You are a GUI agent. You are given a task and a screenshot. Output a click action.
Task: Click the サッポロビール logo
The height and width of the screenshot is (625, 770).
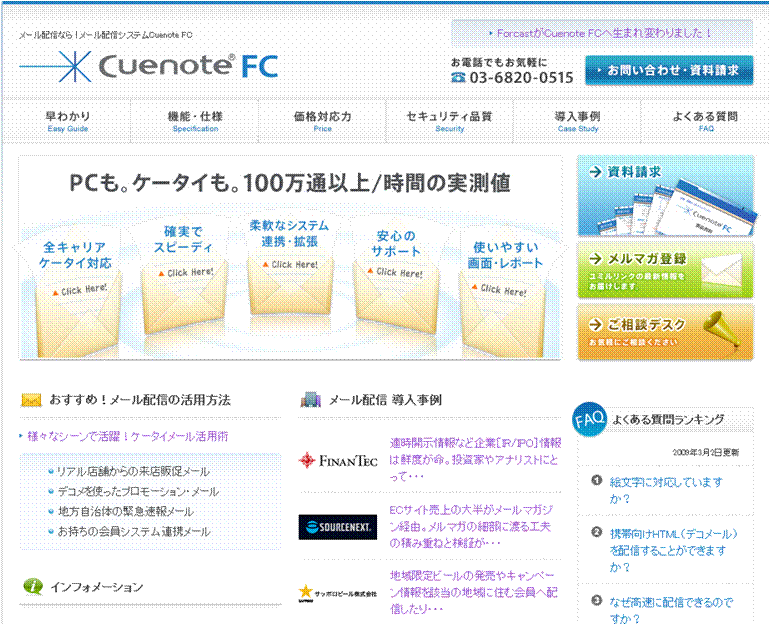click(338, 593)
